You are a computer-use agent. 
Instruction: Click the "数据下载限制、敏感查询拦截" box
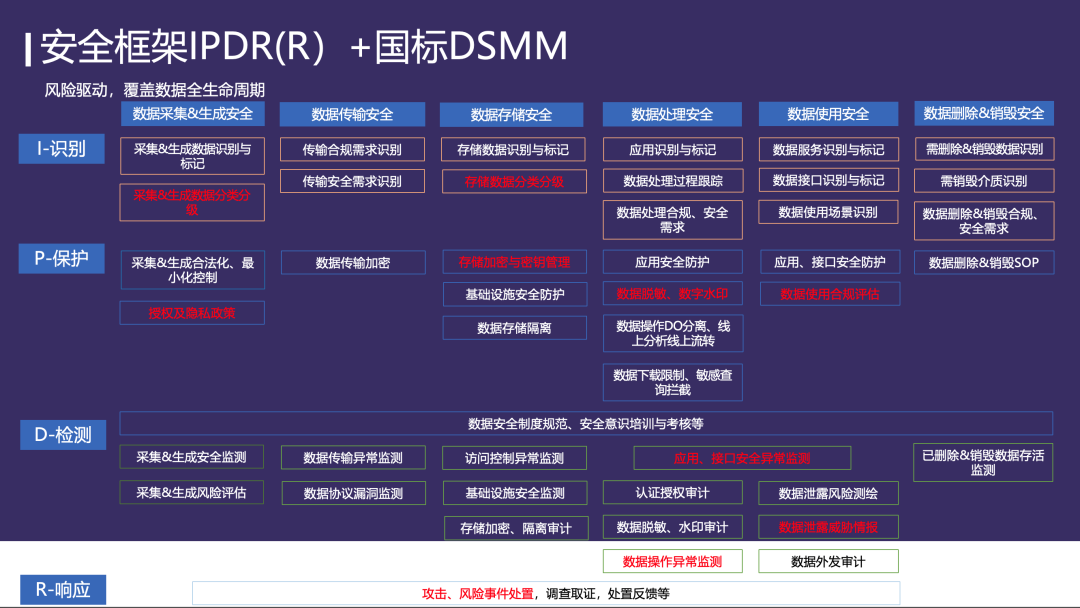pos(673,382)
